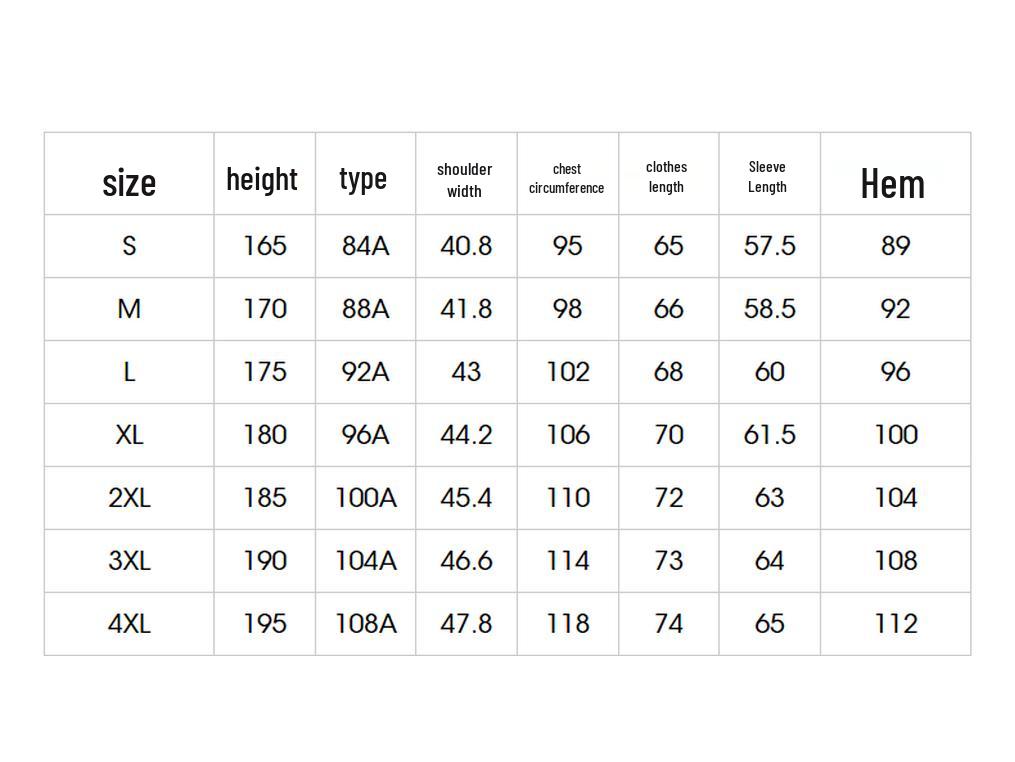Click the sleeve length value 58.5

click(769, 309)
